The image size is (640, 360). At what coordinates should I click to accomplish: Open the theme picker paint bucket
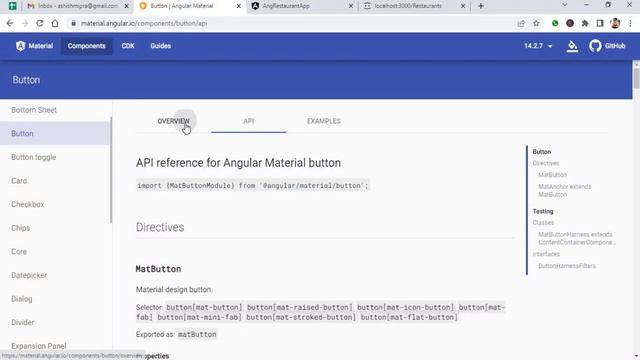(572, 46)
